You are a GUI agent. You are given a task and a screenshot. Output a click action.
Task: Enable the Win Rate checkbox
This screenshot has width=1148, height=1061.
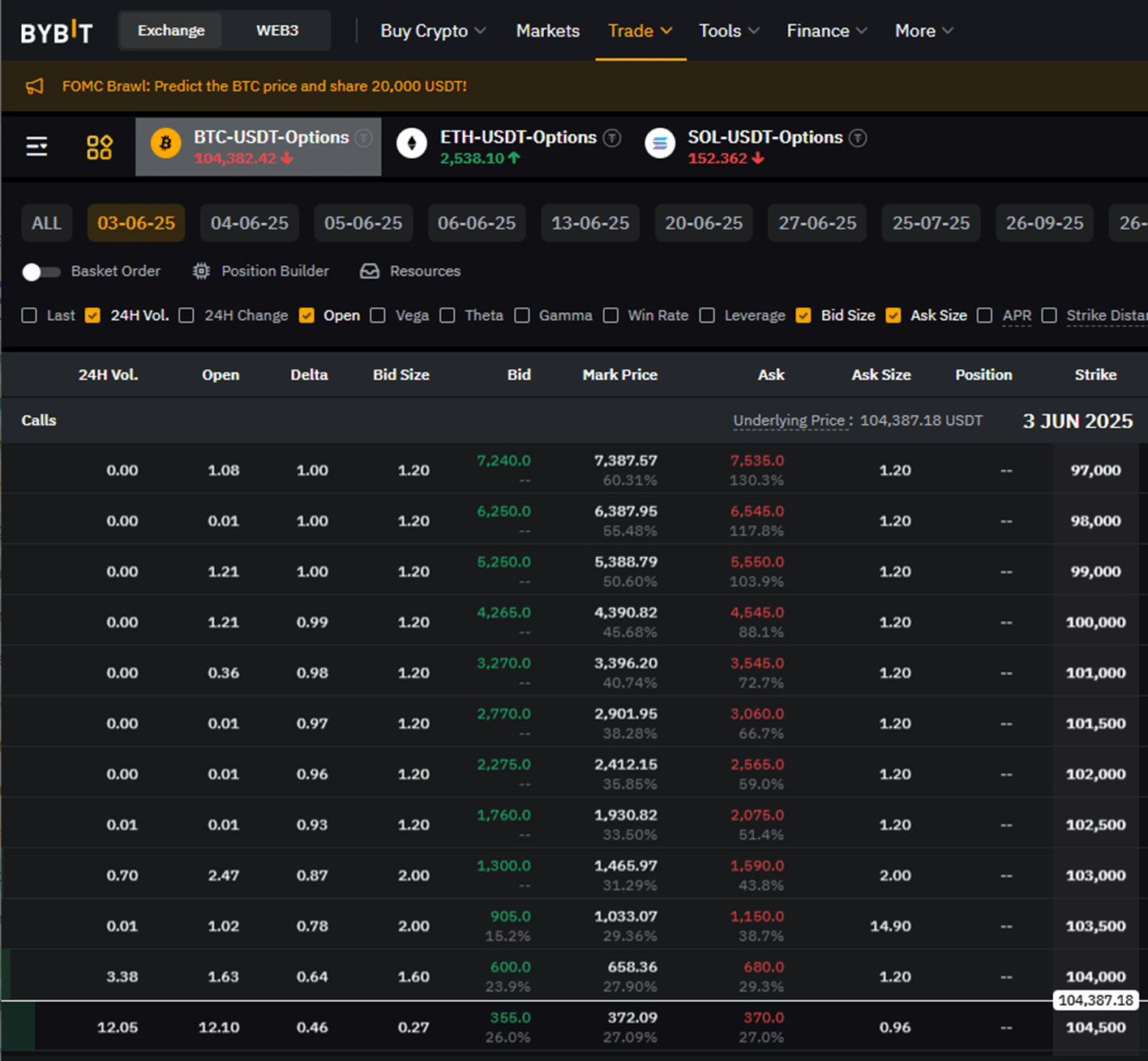[x=611, y=315]
